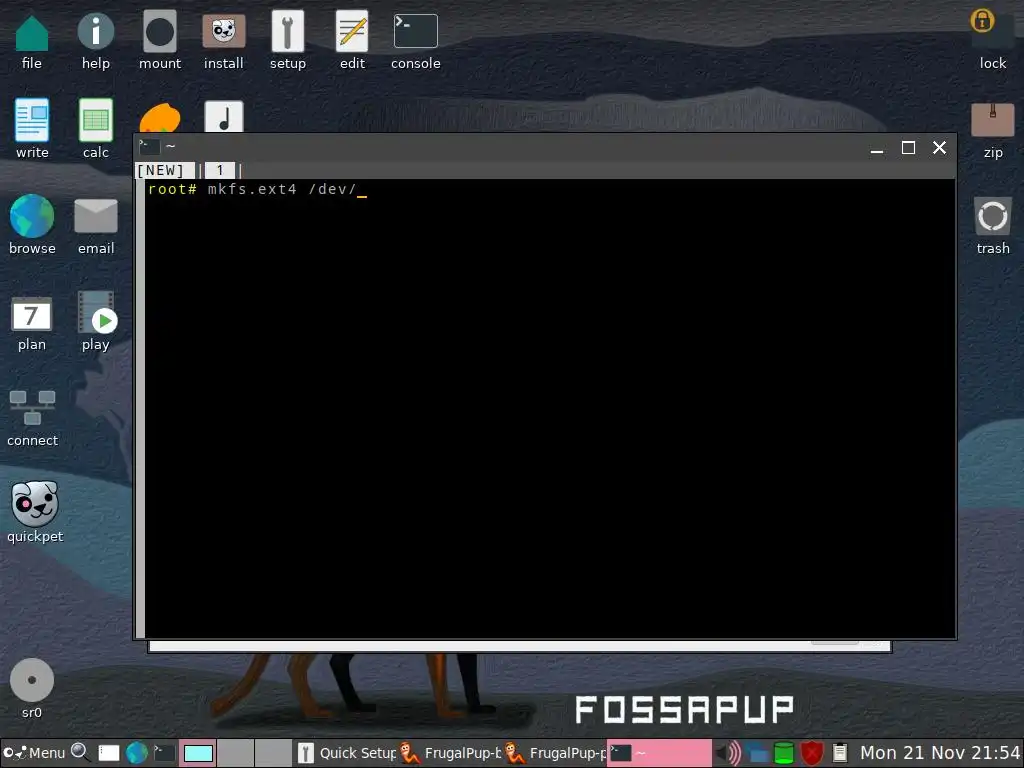Open the sr0 optical drive icon

(x=31, y=680)
